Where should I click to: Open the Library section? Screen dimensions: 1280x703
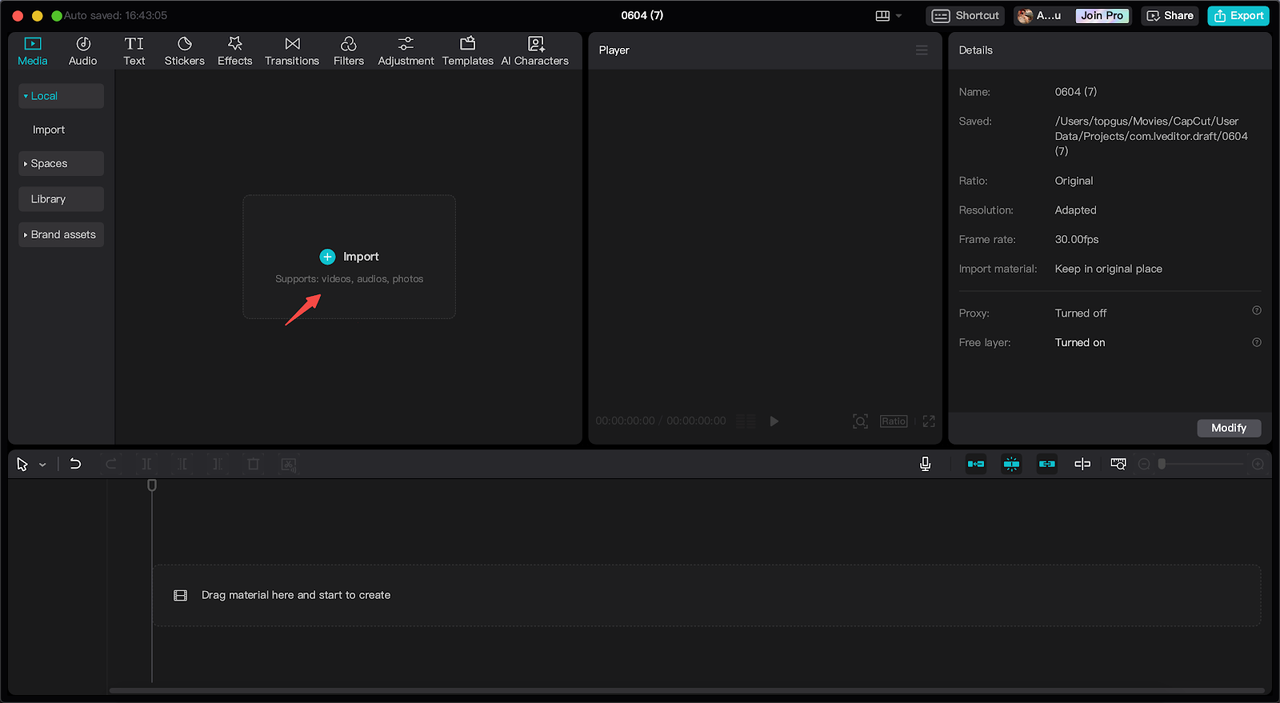61,199
